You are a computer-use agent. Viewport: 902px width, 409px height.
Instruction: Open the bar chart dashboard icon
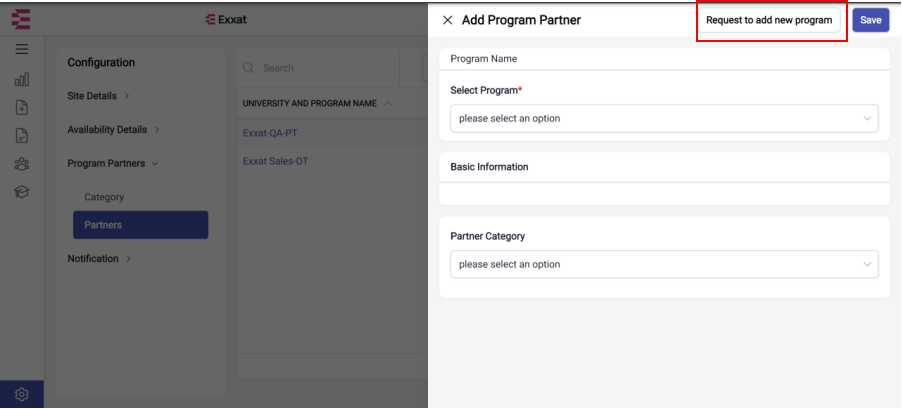click(x=22, y=79)
